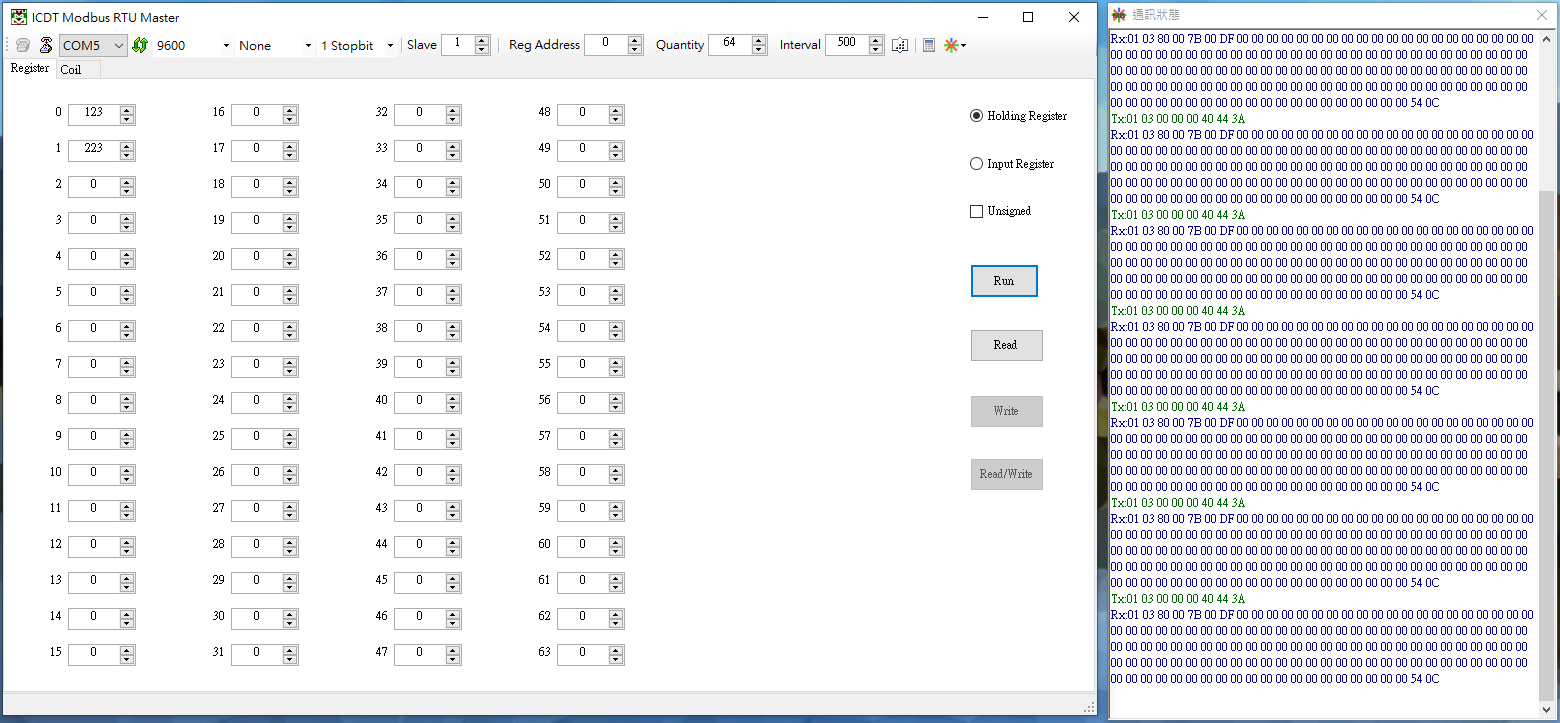Viewport: 1560px width, 723px height.
Task: Switch to the Coil tab
Action: (x=78, y=69)
